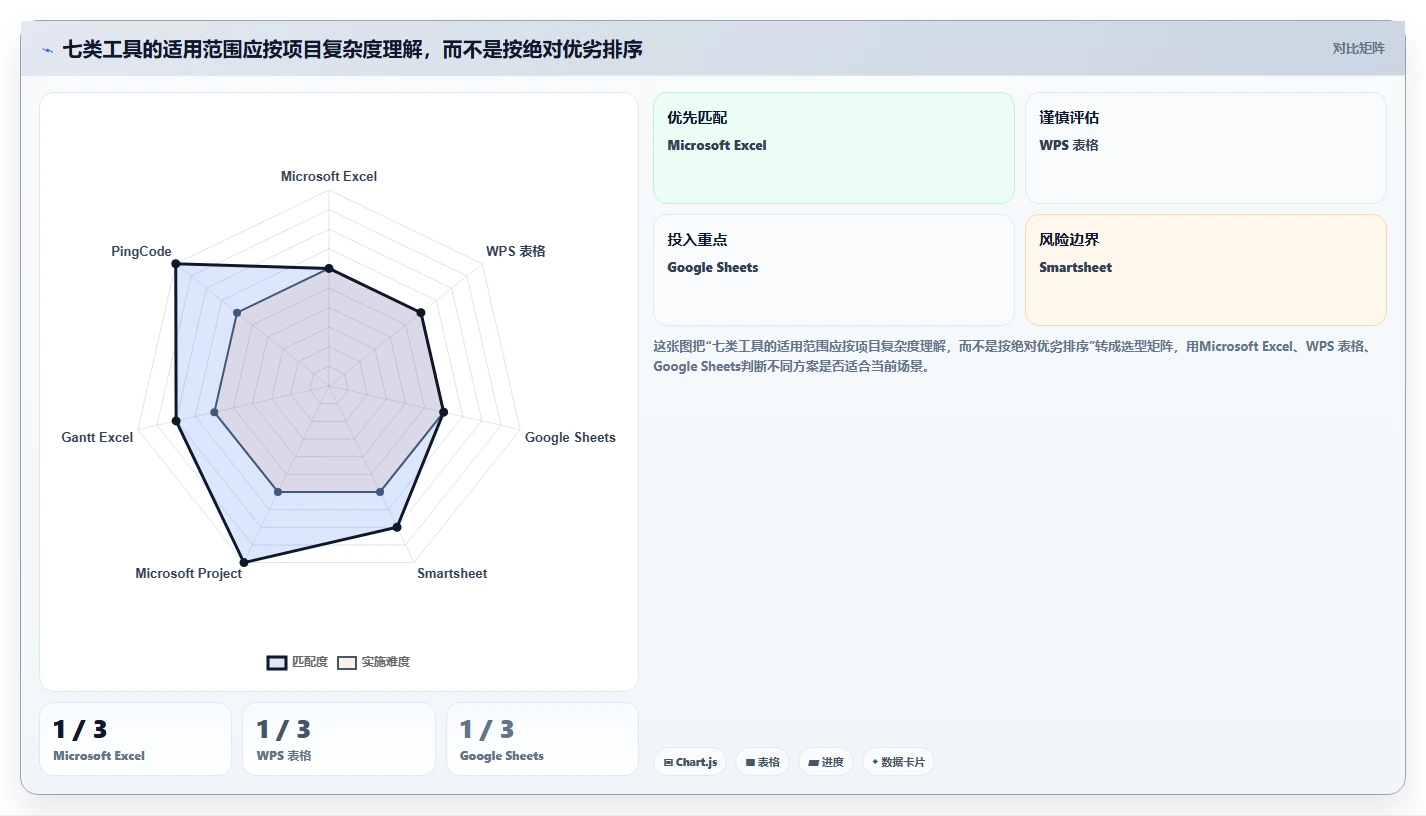
Task: Click the 匹配度 data point on Gantt Excel axis
Action: 177,420
